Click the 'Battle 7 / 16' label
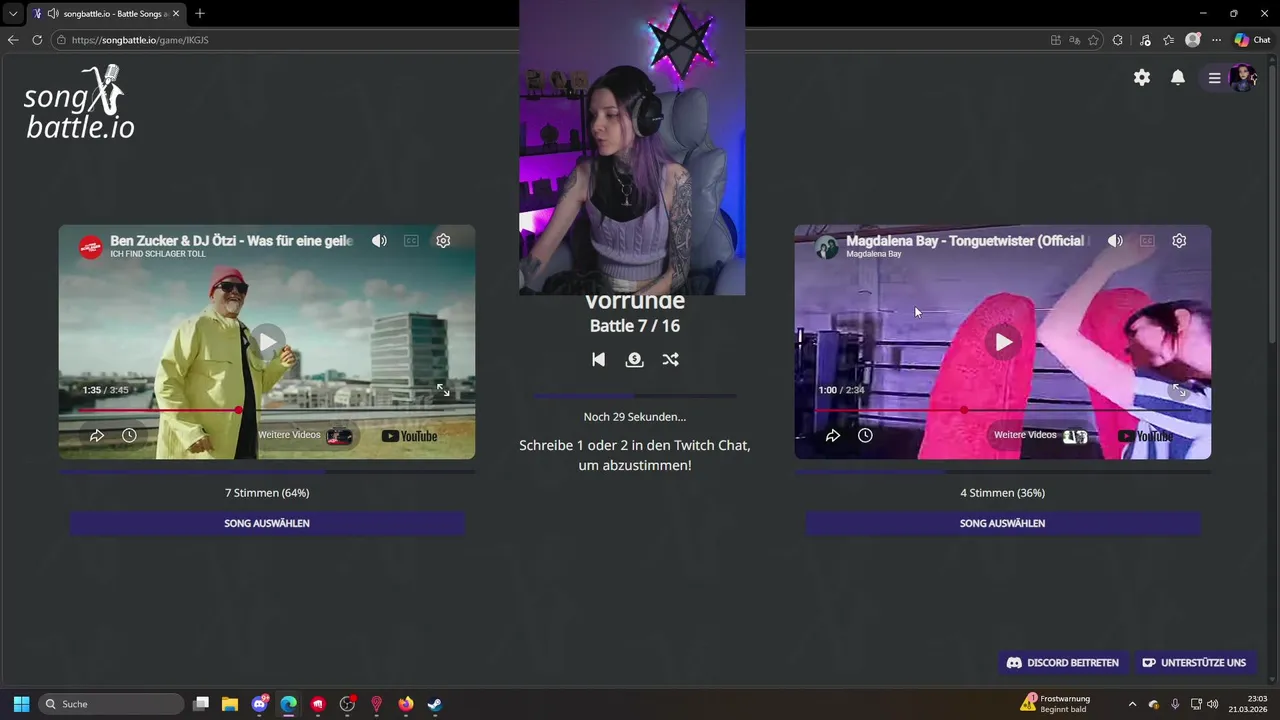 click(x=635, y=326)
